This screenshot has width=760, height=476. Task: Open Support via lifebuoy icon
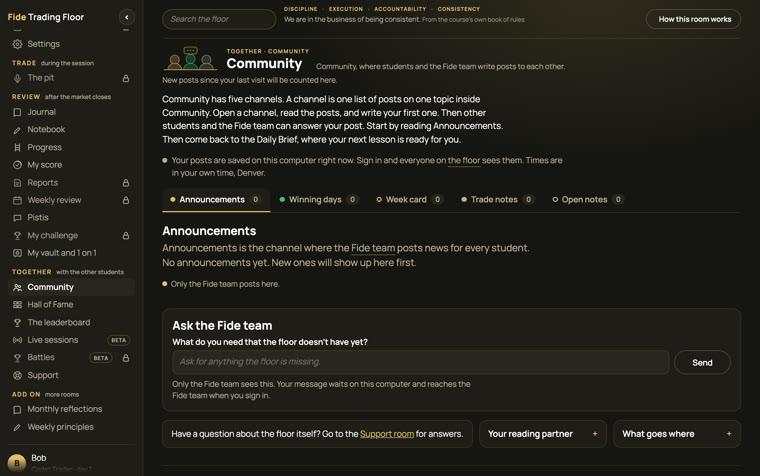point(17,375)
